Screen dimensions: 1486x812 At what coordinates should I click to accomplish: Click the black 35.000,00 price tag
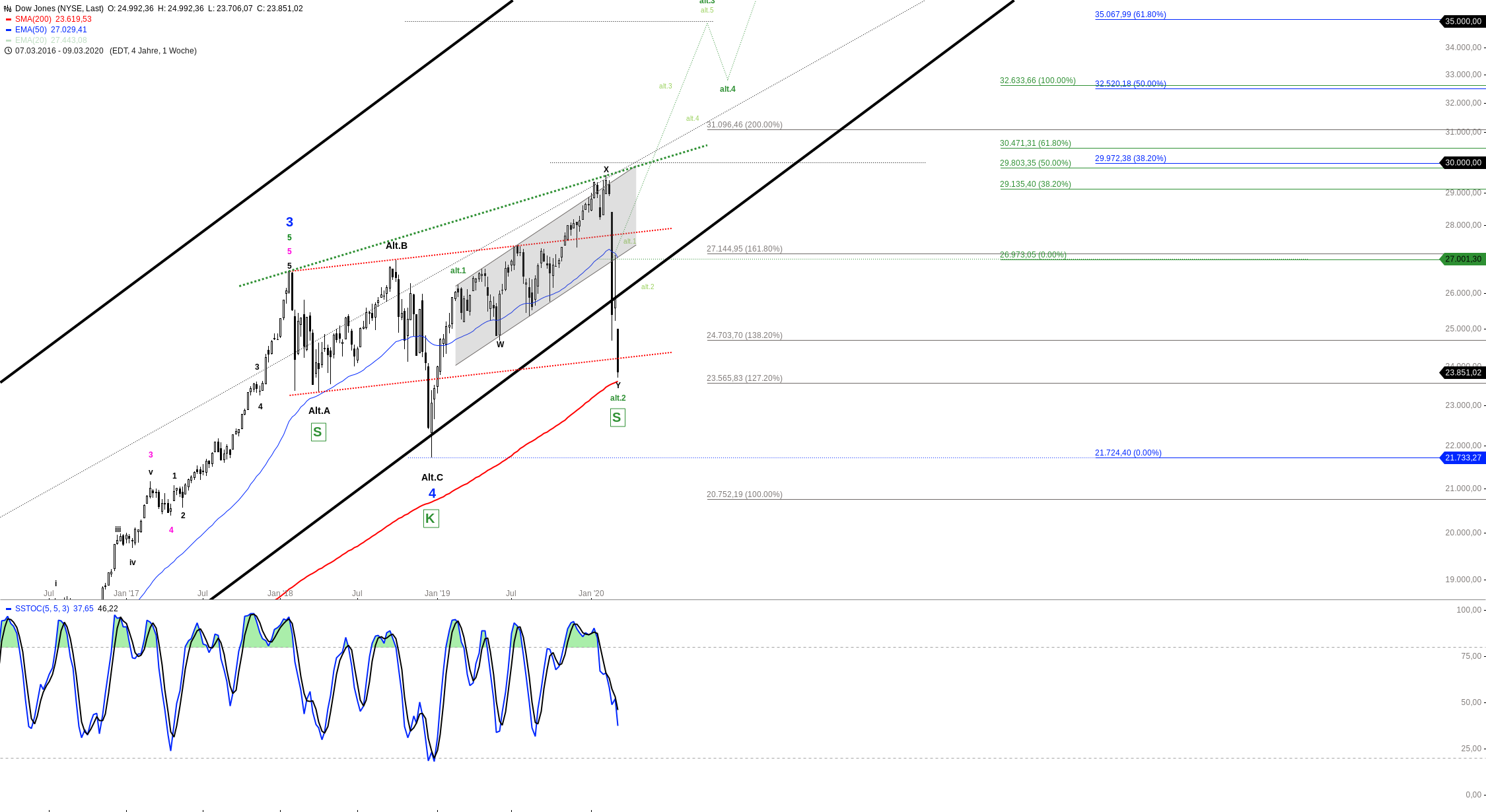(1462, 21)
